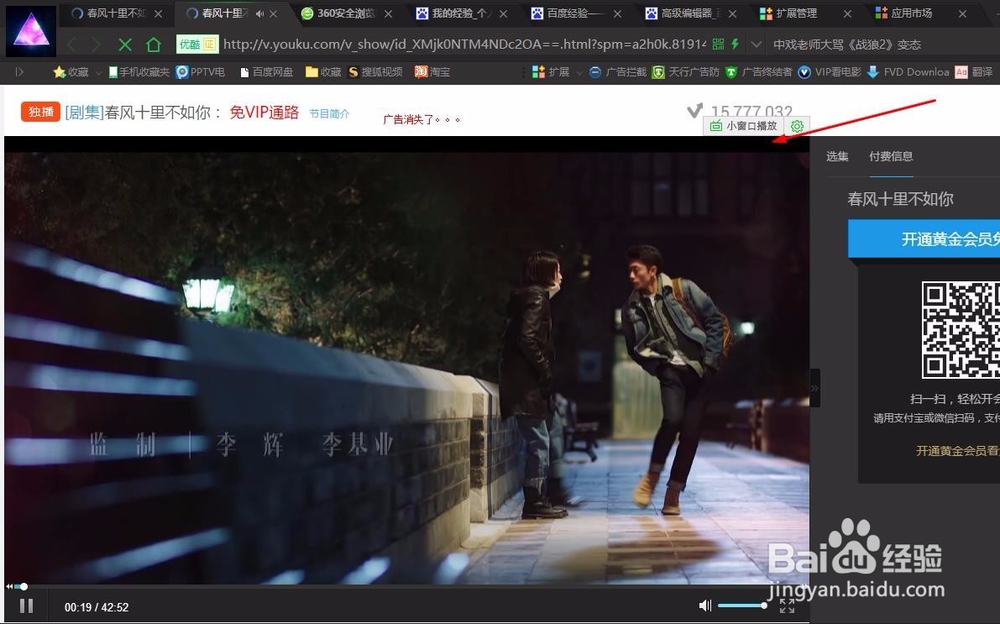The height and width of the screenshot is (624, 1000).
Task: Open the 扩展 extensions button
Action: tap(550, 72)
